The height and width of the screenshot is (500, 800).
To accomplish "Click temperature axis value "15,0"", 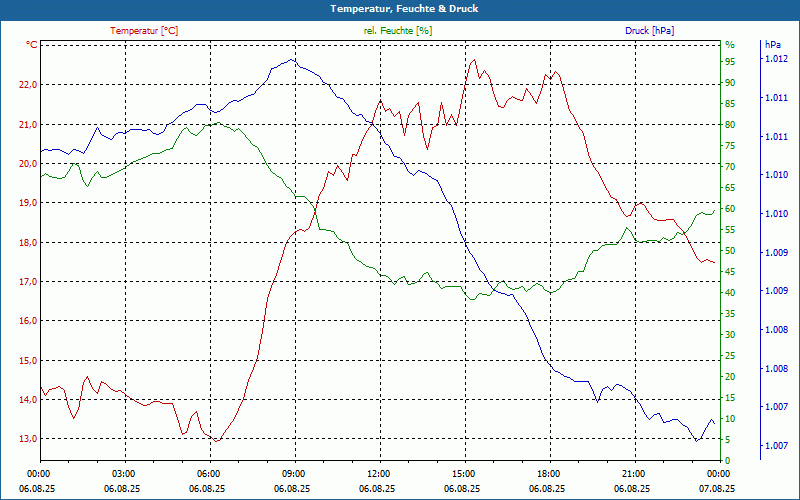I will point(28,361).
